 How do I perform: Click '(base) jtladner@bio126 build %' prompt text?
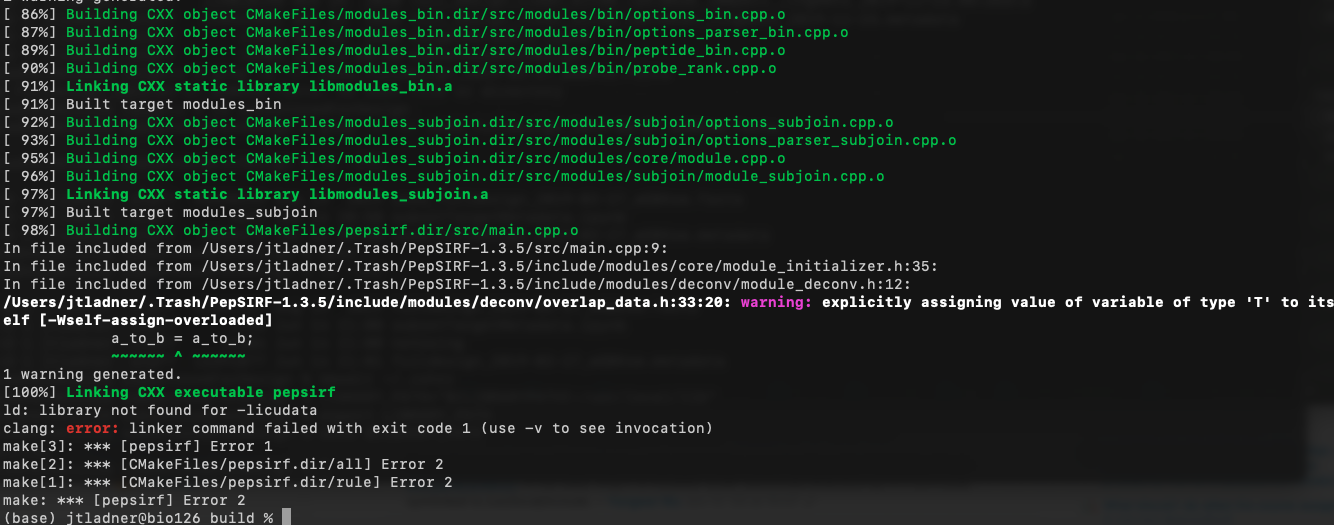click(138, 518)
